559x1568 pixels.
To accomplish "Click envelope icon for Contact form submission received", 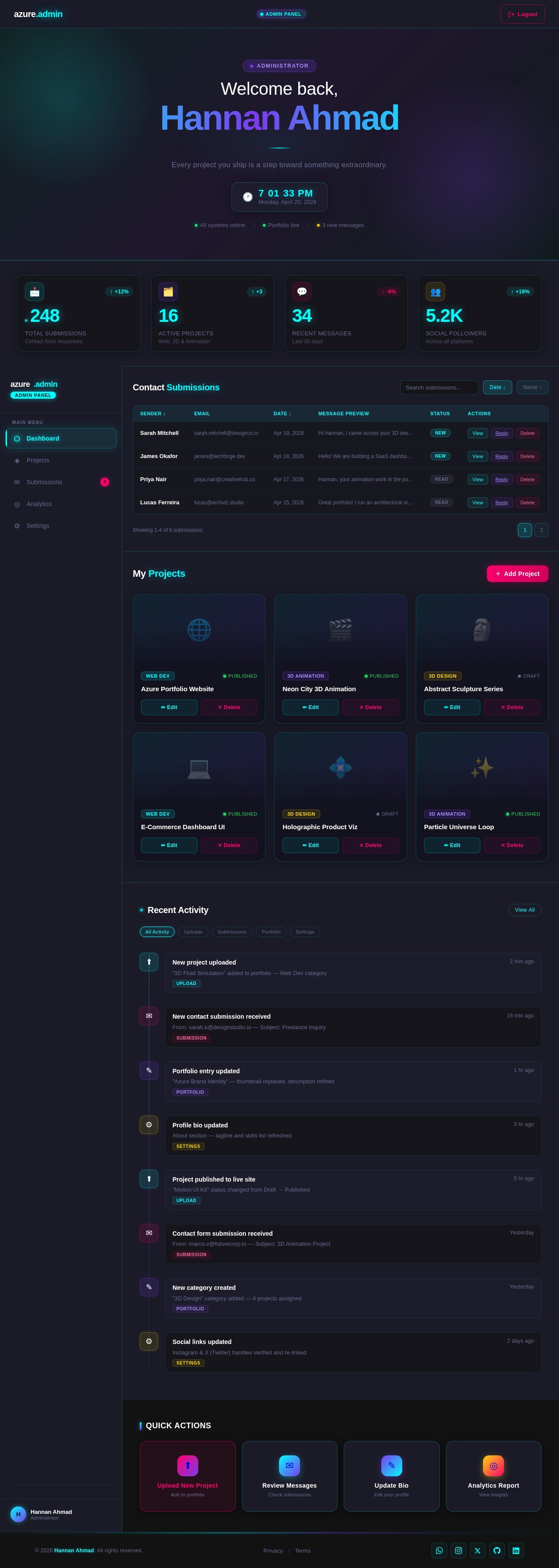I will click(x=148, y=1233).
